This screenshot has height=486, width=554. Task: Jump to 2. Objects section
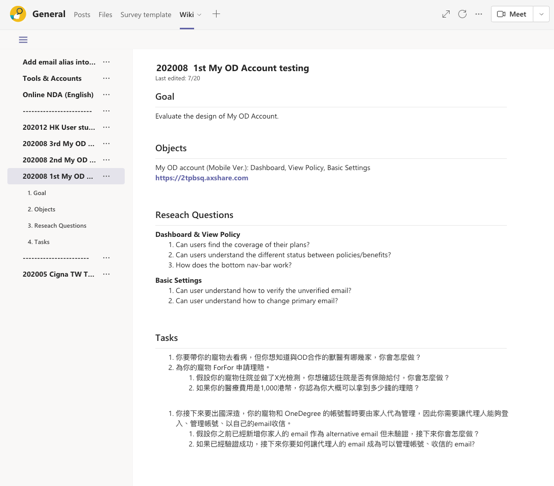[41, 209]
